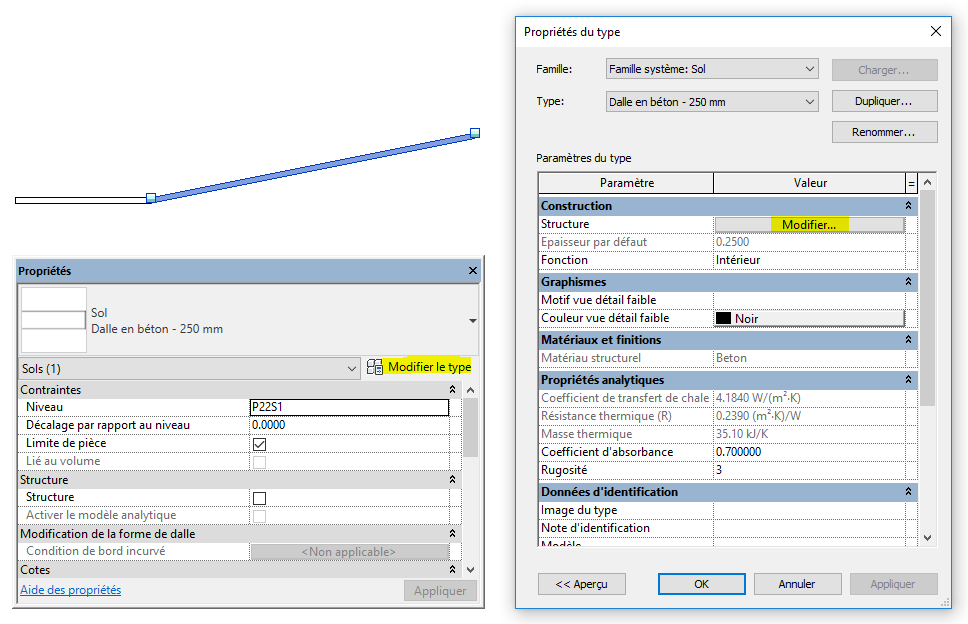Open the Aide des propriétés link
The image size is (968, 624).
(71, 590)
